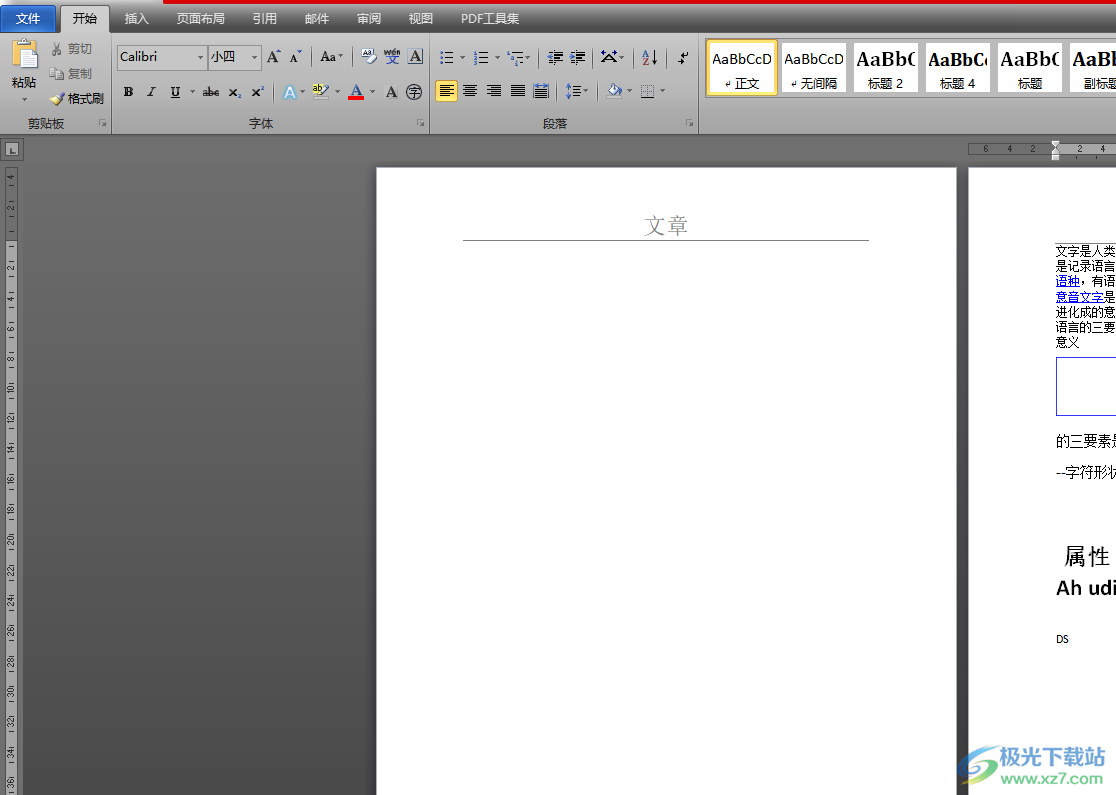Switch to the 插入 (Insert) tab
The width and height of the screenshot is (1116, 795).
[x=136, y=19]
